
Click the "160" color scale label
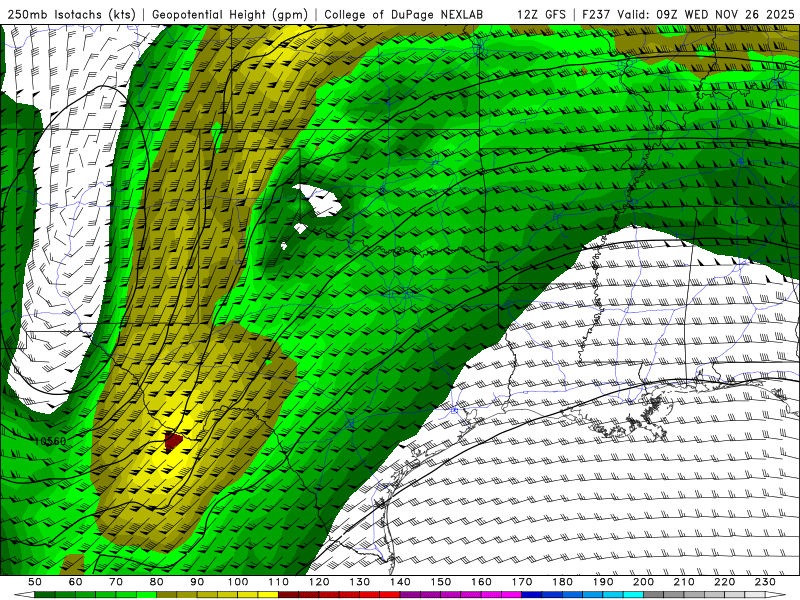click(x=481, y=582)
